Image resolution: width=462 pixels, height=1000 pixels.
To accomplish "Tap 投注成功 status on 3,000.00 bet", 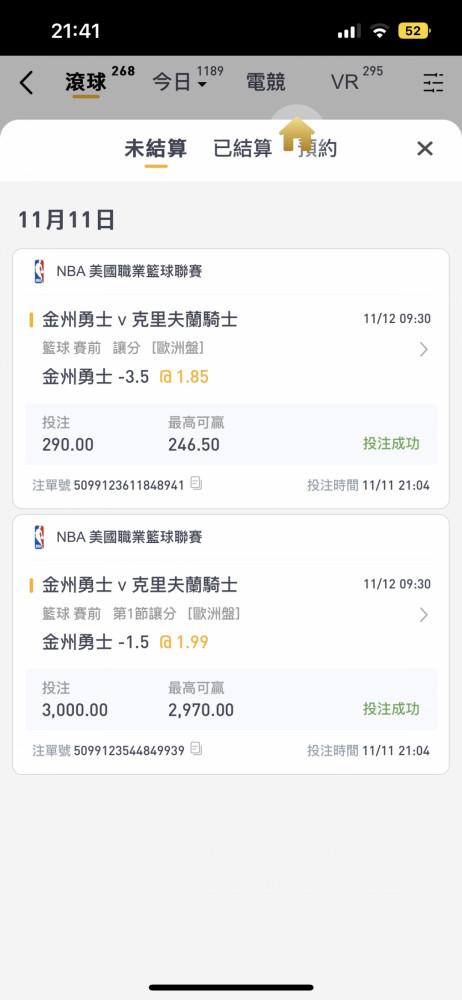I will (391, 709).
